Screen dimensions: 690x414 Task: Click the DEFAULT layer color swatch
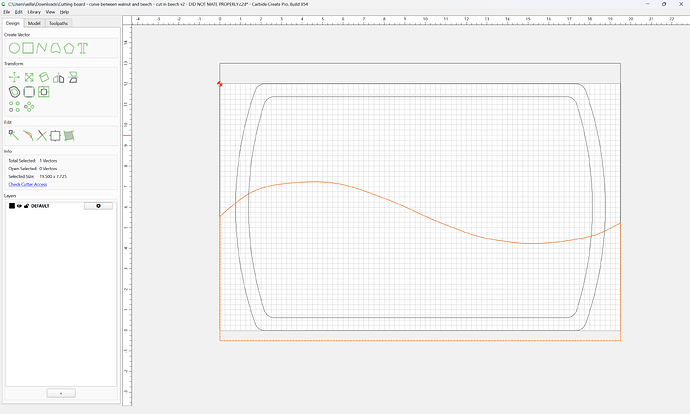pos(12,206)
